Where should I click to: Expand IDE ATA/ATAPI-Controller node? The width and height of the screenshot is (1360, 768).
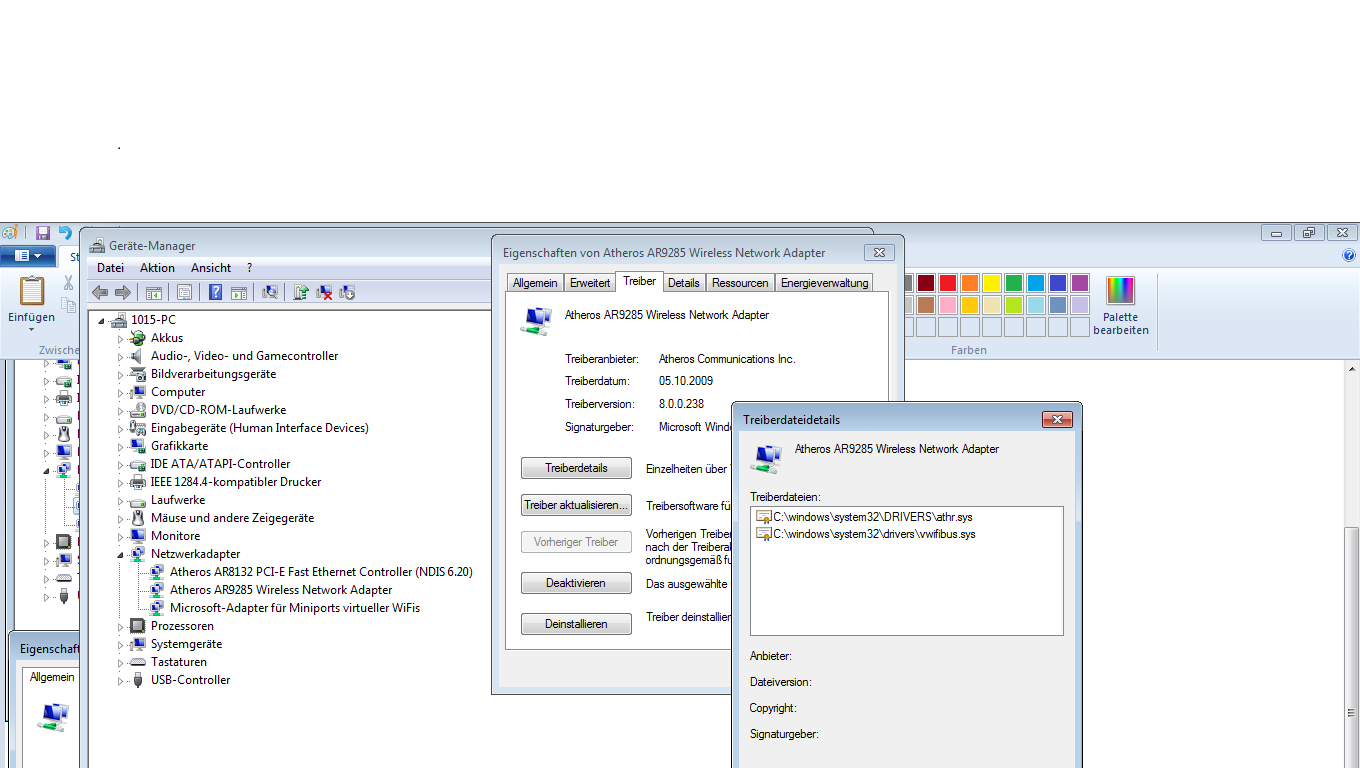click(x=121, y=465)
